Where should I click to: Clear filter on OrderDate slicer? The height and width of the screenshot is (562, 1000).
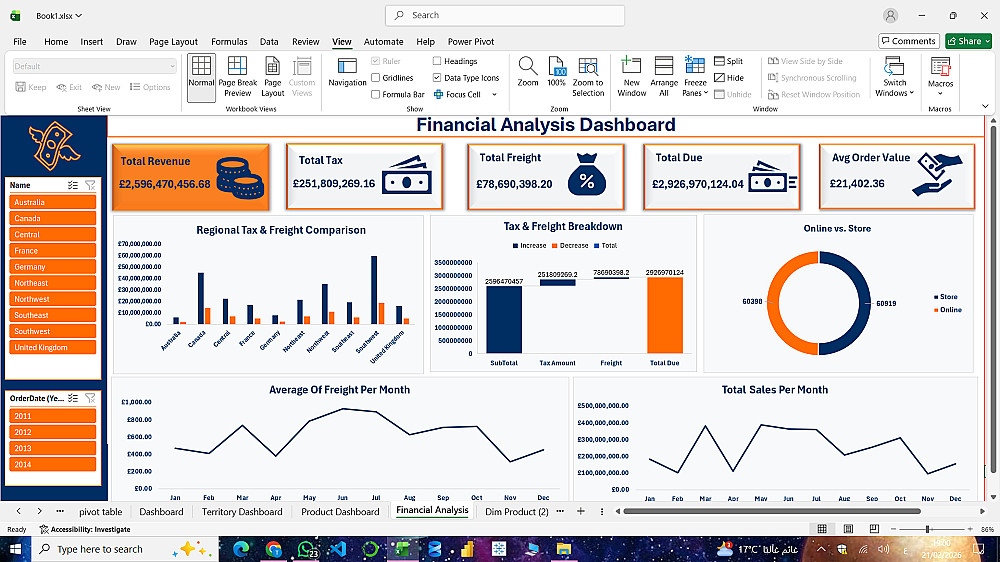tap(90, 398)
